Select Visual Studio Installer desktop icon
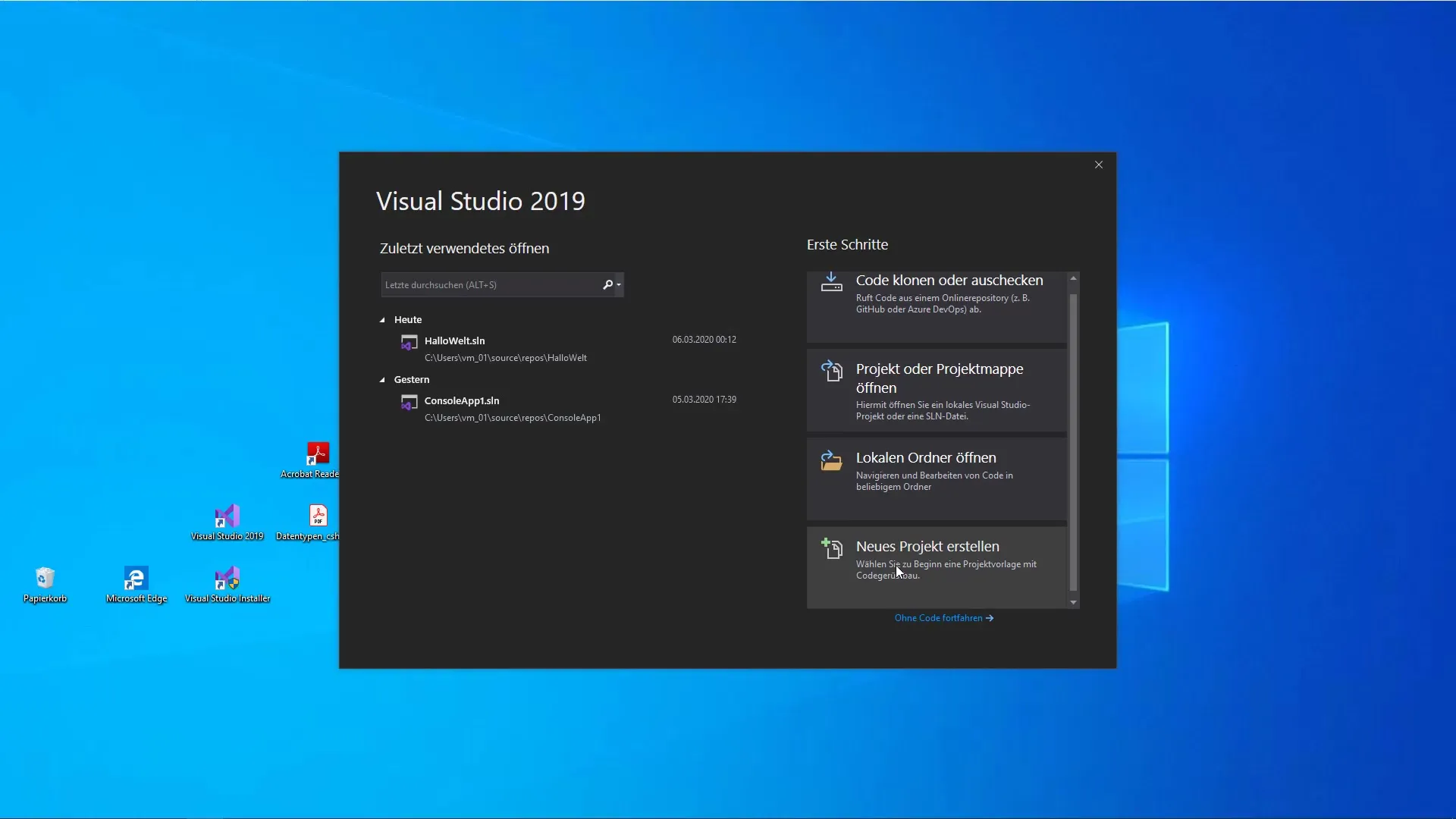 pyautogui.click(x=227, y=585)
